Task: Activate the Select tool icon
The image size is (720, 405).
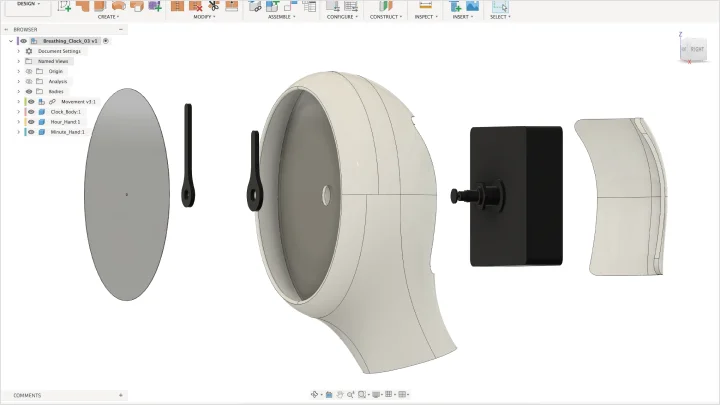Action: pos(500,6)
